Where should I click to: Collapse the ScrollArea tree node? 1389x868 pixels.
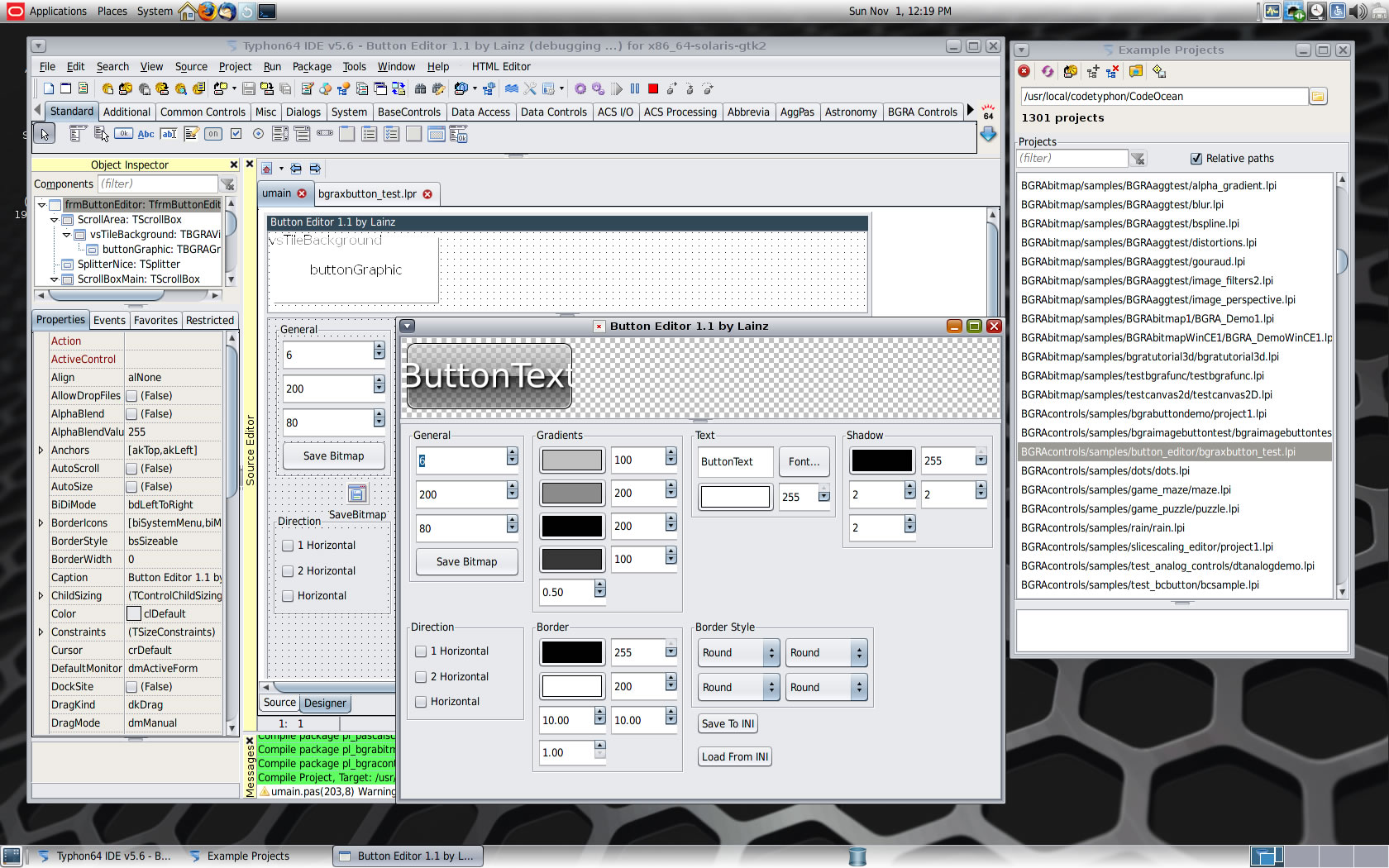[55, 220]
